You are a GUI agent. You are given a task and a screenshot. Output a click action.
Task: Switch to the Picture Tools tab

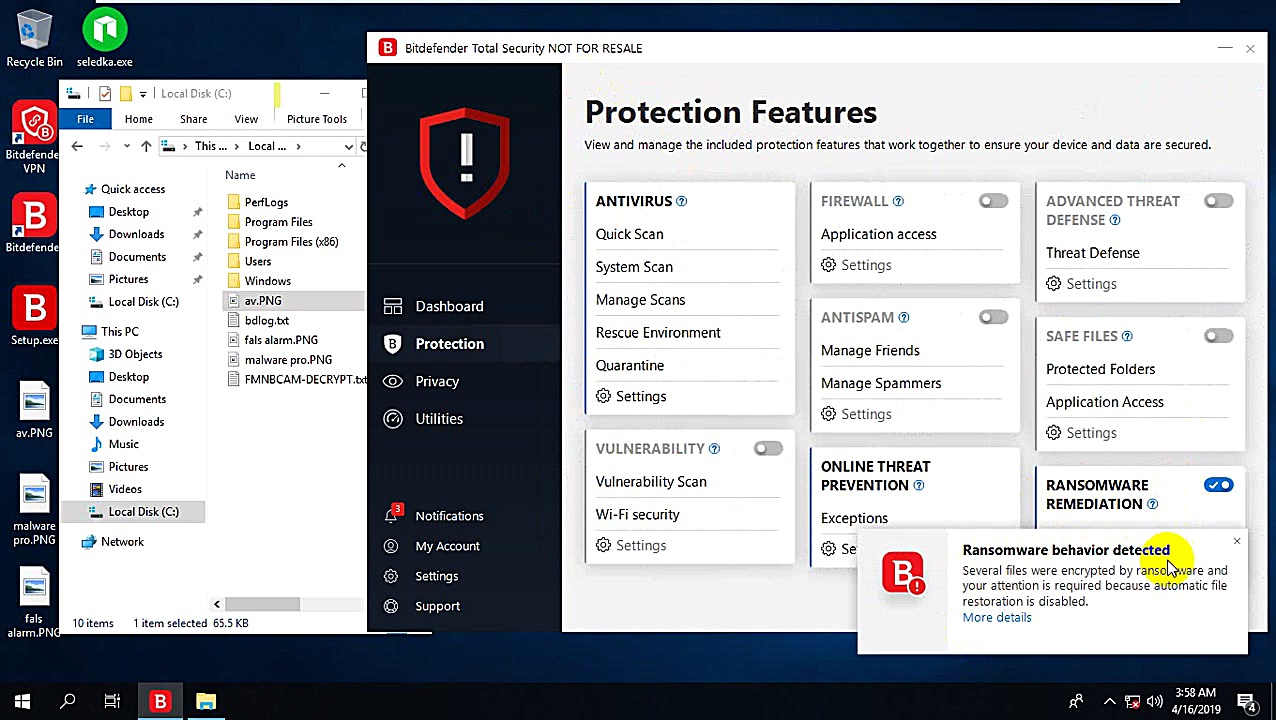[x=317, y=119]
